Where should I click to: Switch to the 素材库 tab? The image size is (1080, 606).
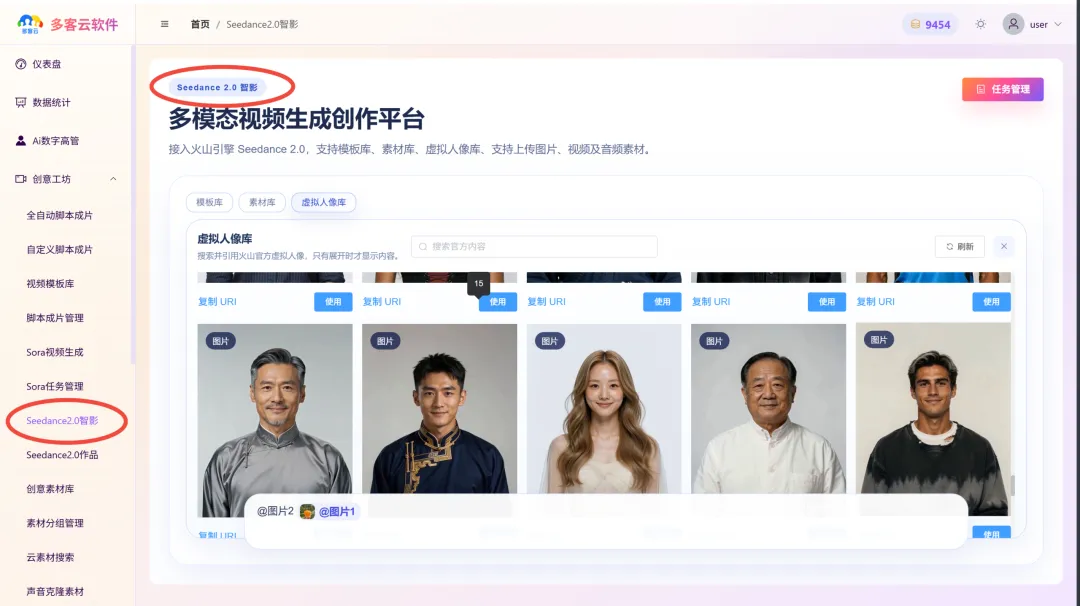(x=262, y=202)
